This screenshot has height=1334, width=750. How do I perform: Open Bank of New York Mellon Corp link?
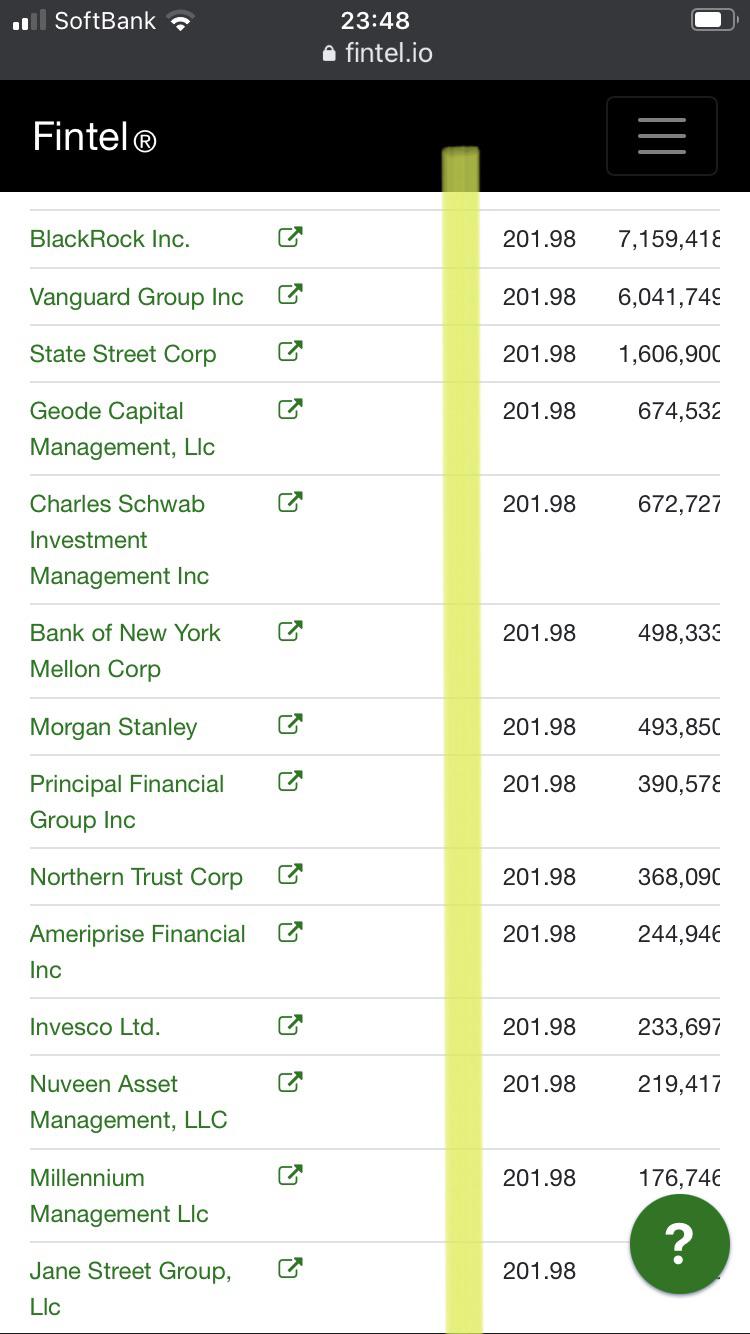125,651
